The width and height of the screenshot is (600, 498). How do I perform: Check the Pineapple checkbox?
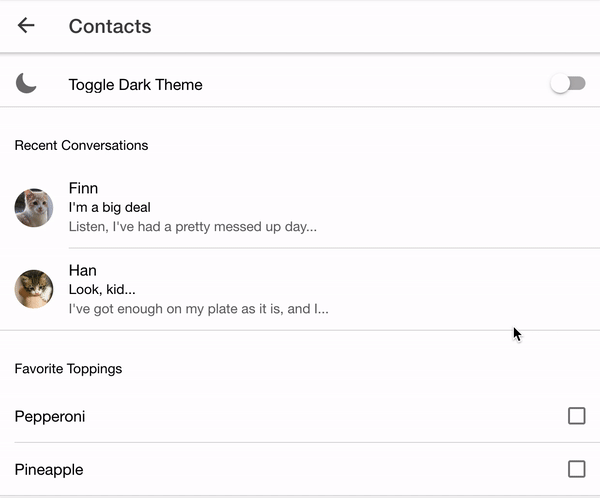(577, 469)
